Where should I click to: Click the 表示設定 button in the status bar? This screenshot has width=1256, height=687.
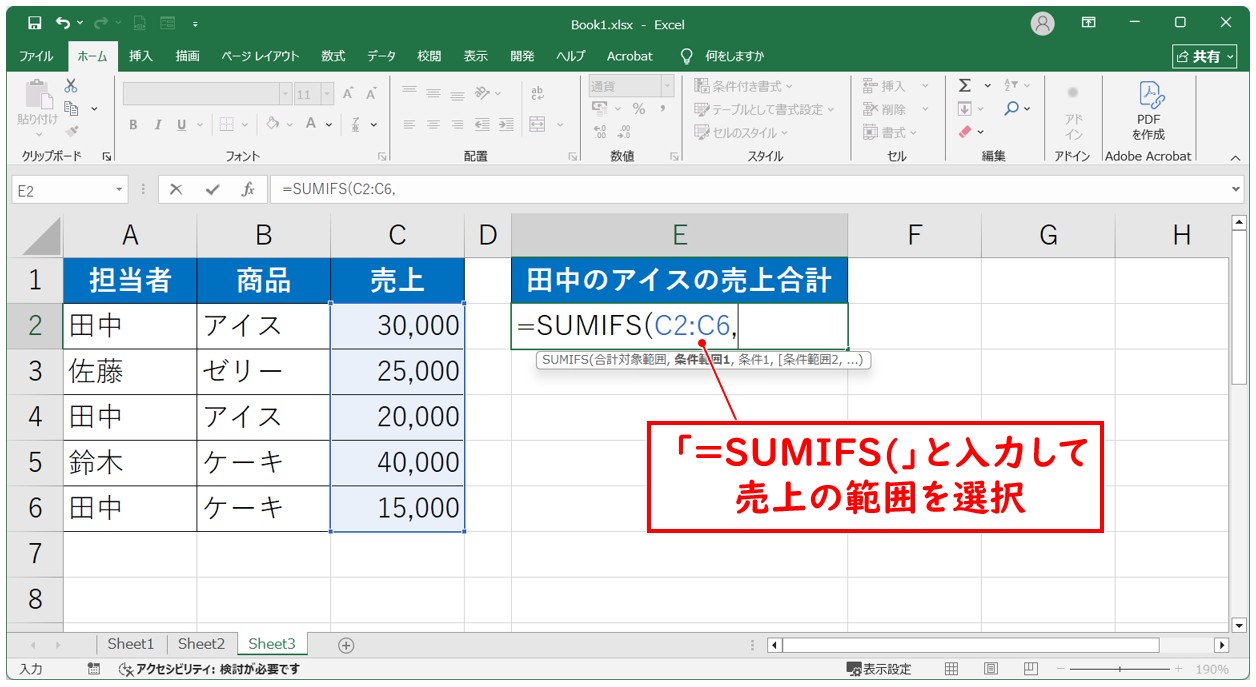click(x=879, y=669)
